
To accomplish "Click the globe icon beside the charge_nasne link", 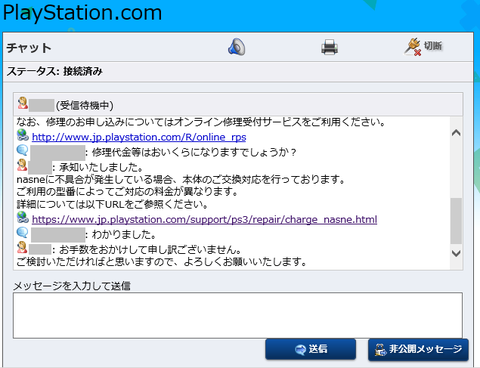I will (23, 217).
